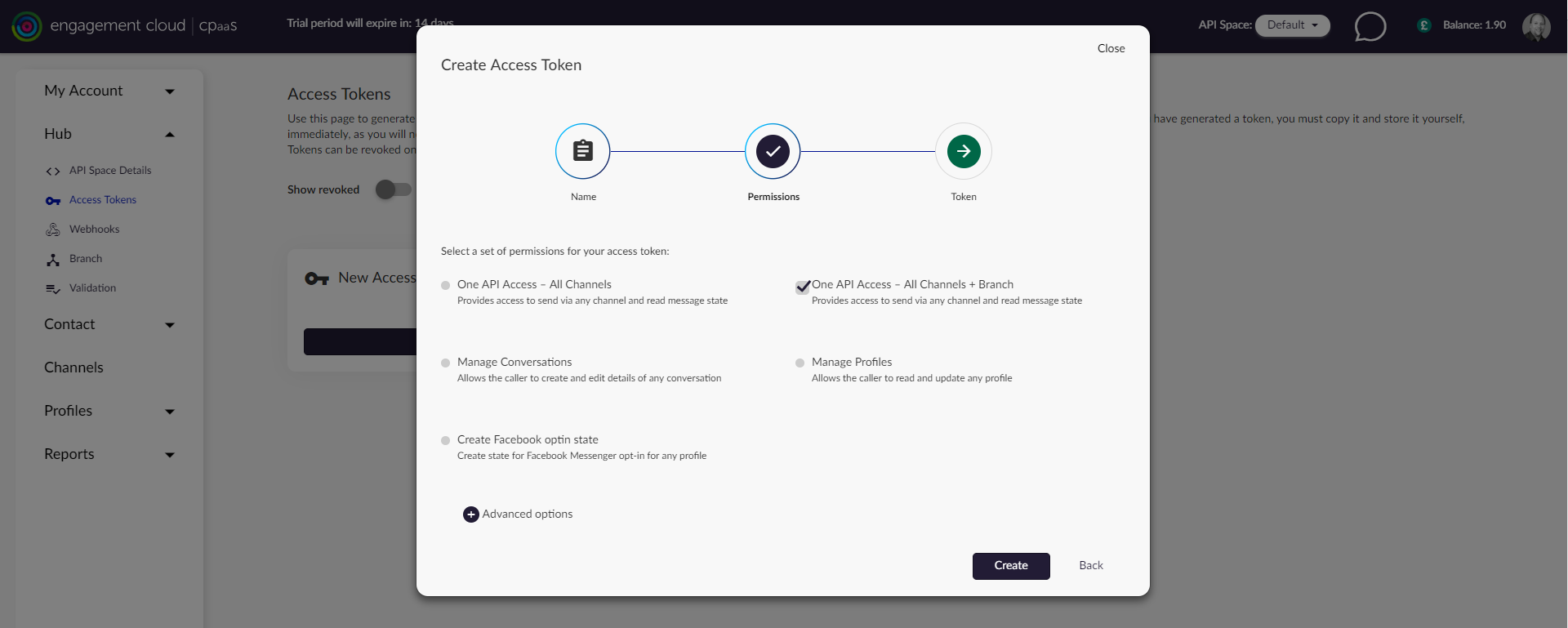Uncheck One API Access All Channels + Branch
This screenshot has height=628, width=1568.
tap(803, 287)
